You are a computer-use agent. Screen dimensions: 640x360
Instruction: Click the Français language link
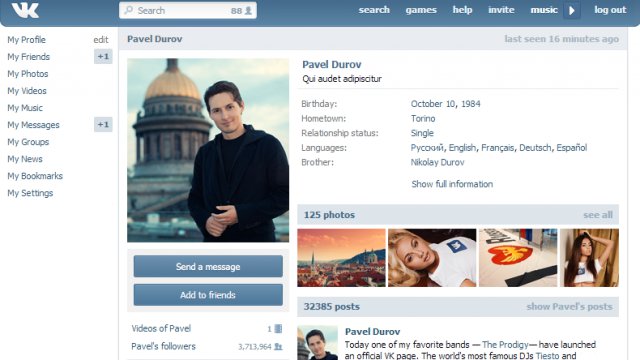click(x=498, y=148)
